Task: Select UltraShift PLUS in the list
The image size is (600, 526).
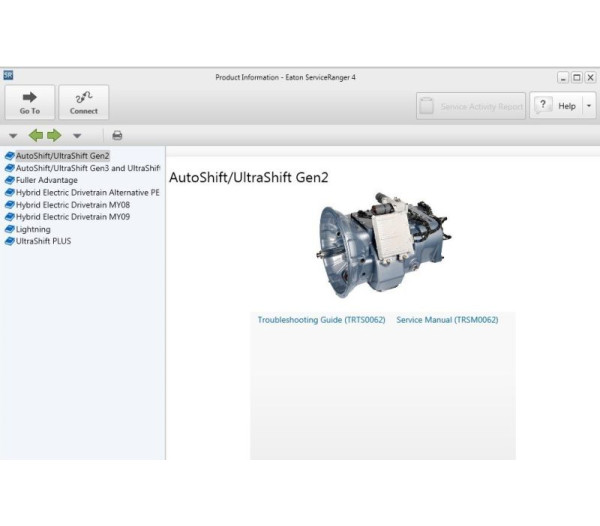Action: [43, 241]
